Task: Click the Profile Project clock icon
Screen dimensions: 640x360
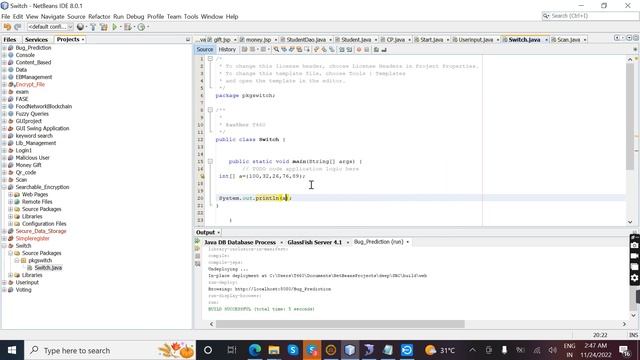Action: point(141,27)
